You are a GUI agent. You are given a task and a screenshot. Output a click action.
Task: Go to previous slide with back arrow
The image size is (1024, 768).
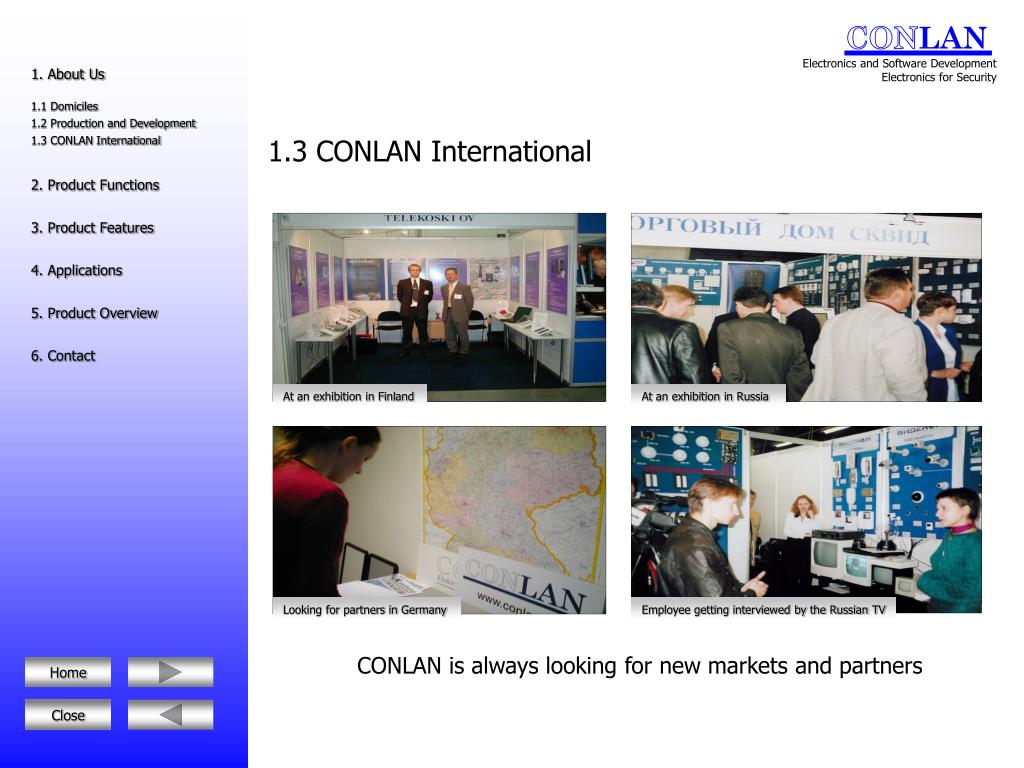[x=170, y=715]
